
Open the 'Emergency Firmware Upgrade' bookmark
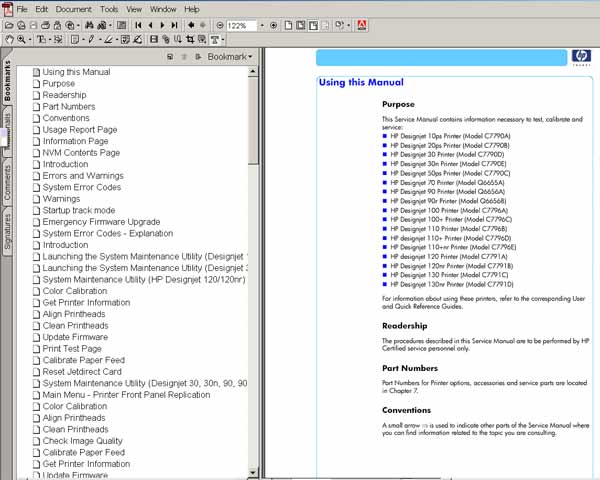(101, 222)
